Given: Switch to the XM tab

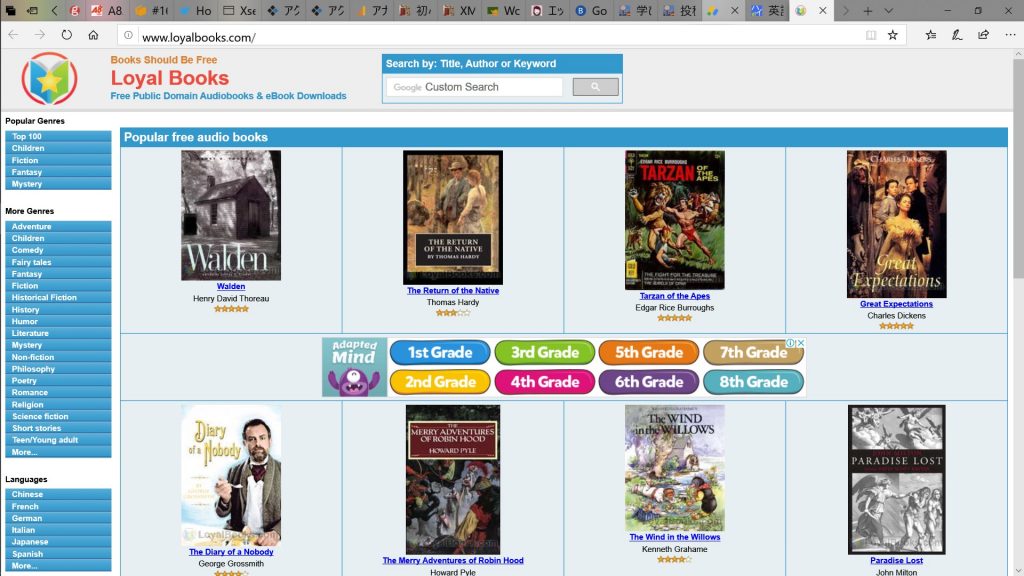Looking at the screenshot, I should 460,10.
